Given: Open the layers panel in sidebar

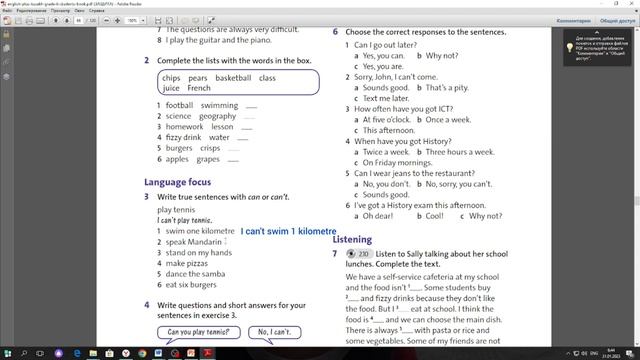Looking at the screenshot, I should point(7,76).
